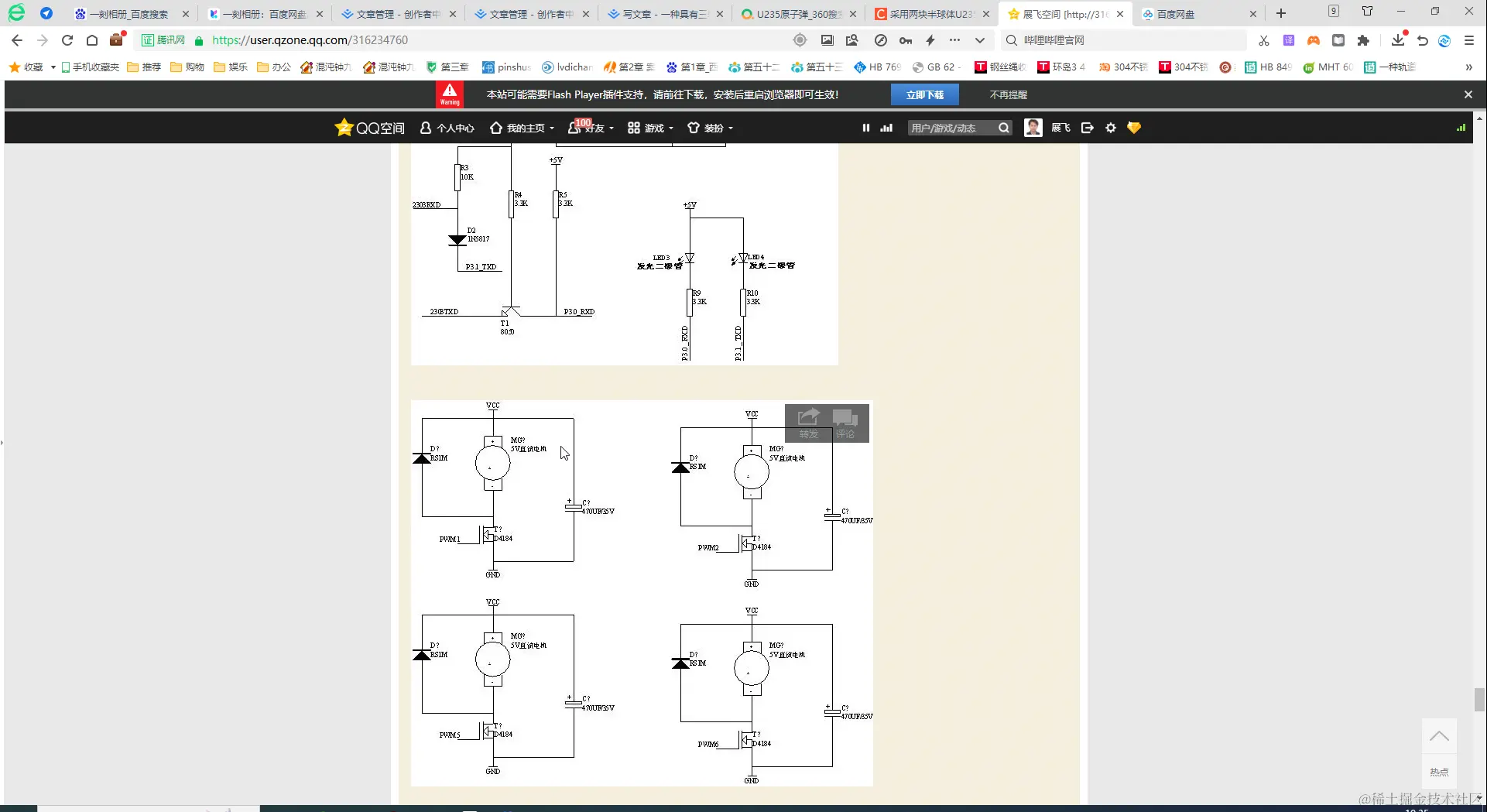Open 手机收藏夹 bookmark
1487x812 pixels.
click(x=90, y=67)
